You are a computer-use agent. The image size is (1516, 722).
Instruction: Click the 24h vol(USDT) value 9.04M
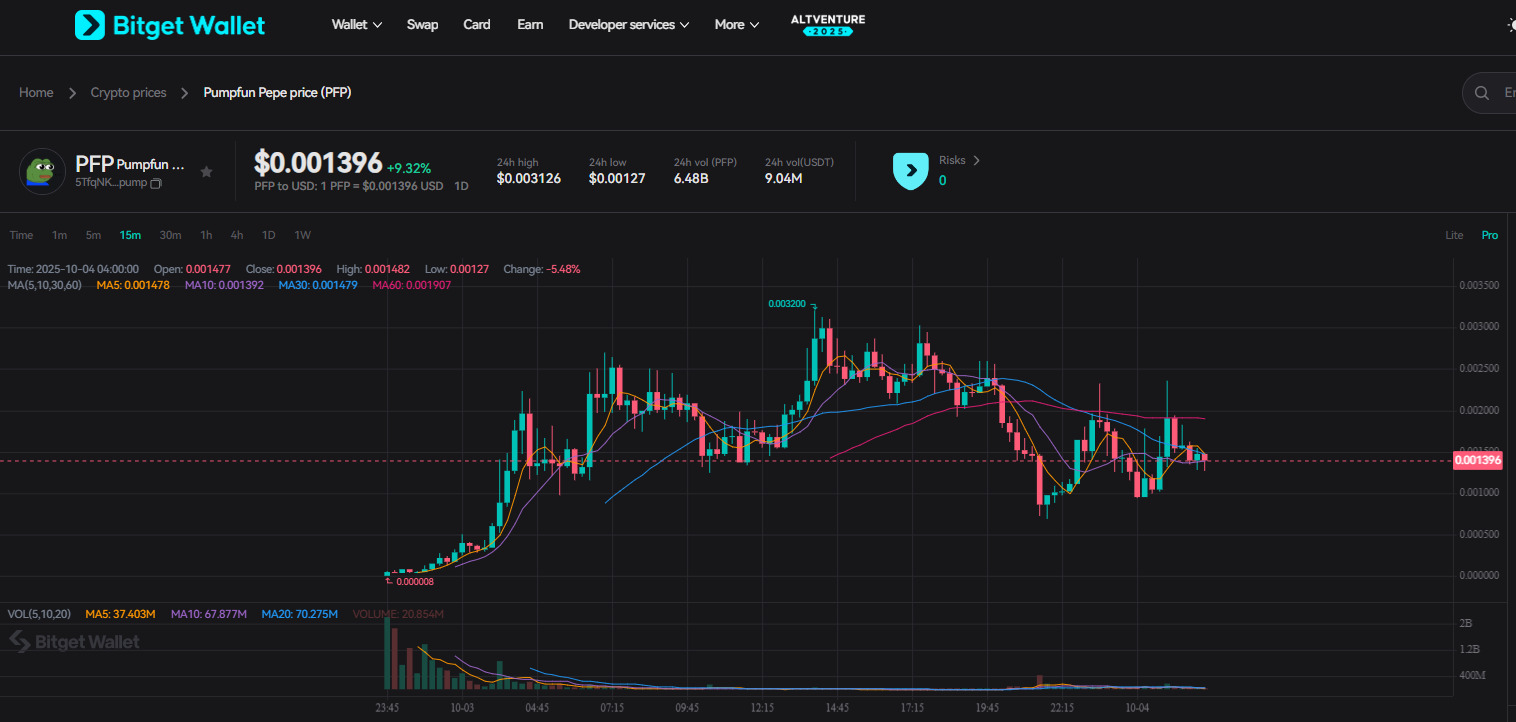[784, 179]
